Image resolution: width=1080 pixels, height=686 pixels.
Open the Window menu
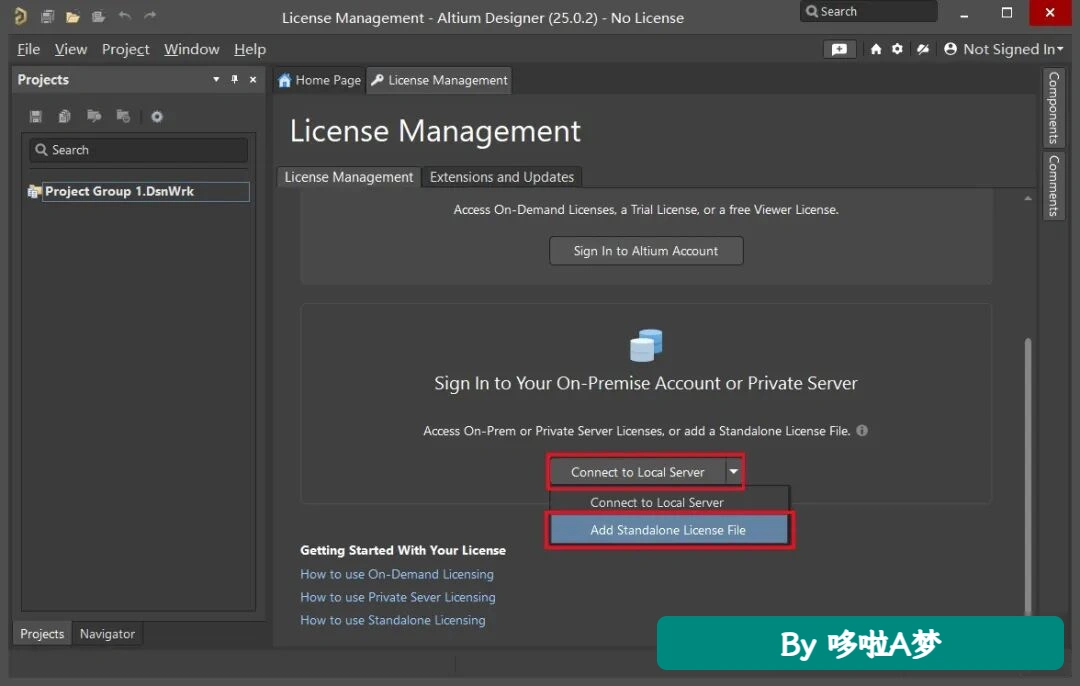(191, 50)
